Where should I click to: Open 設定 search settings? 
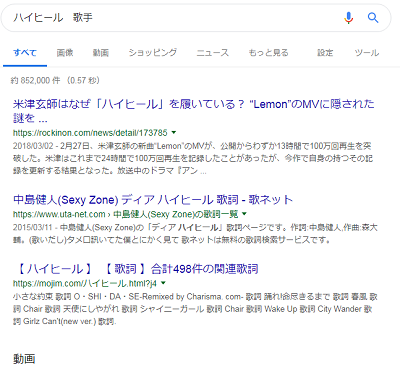325,53
